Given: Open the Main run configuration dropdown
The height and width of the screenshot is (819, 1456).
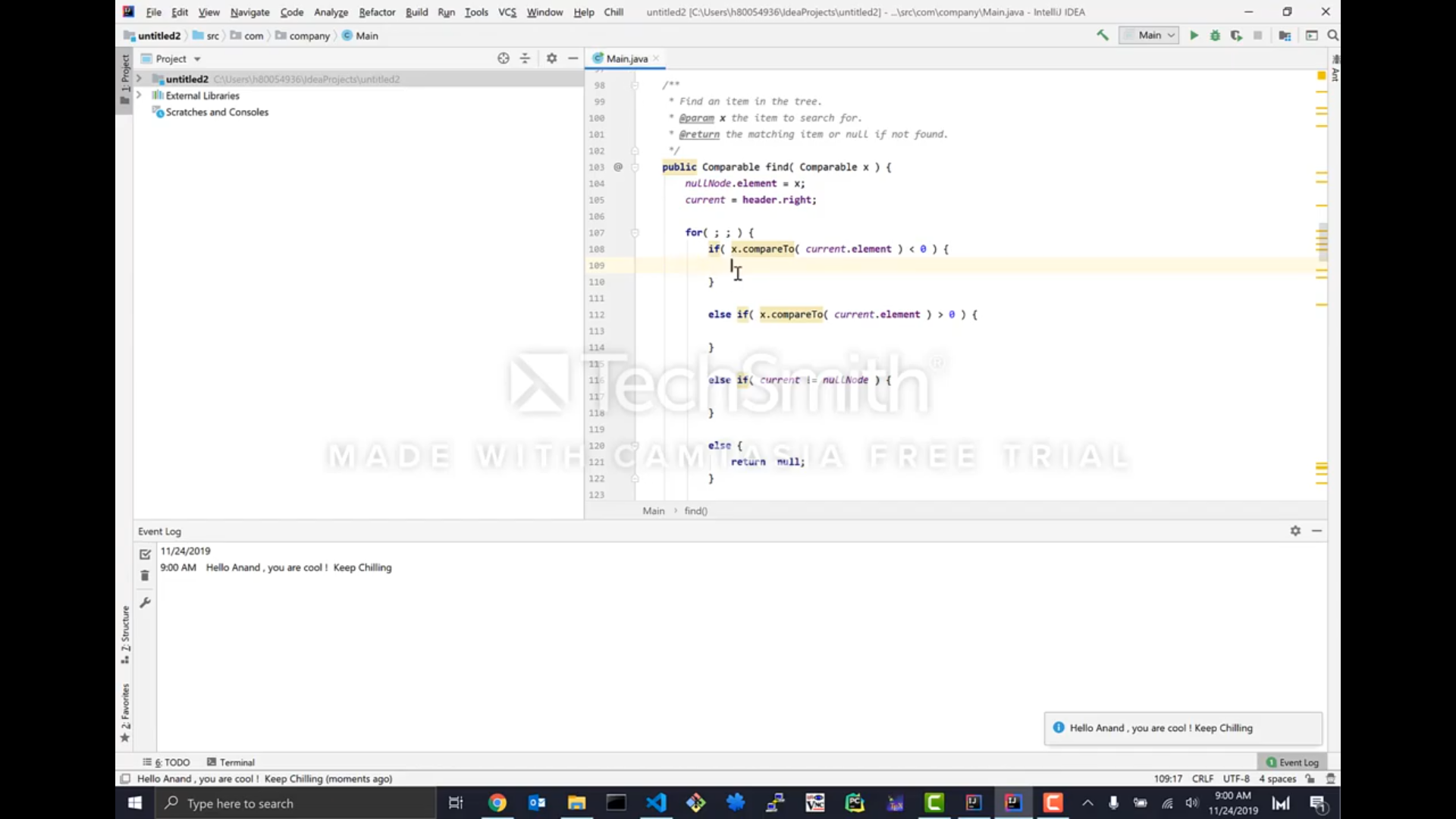Looking at the screenshot, I should pyautogui.click(x=1150, y=36).
